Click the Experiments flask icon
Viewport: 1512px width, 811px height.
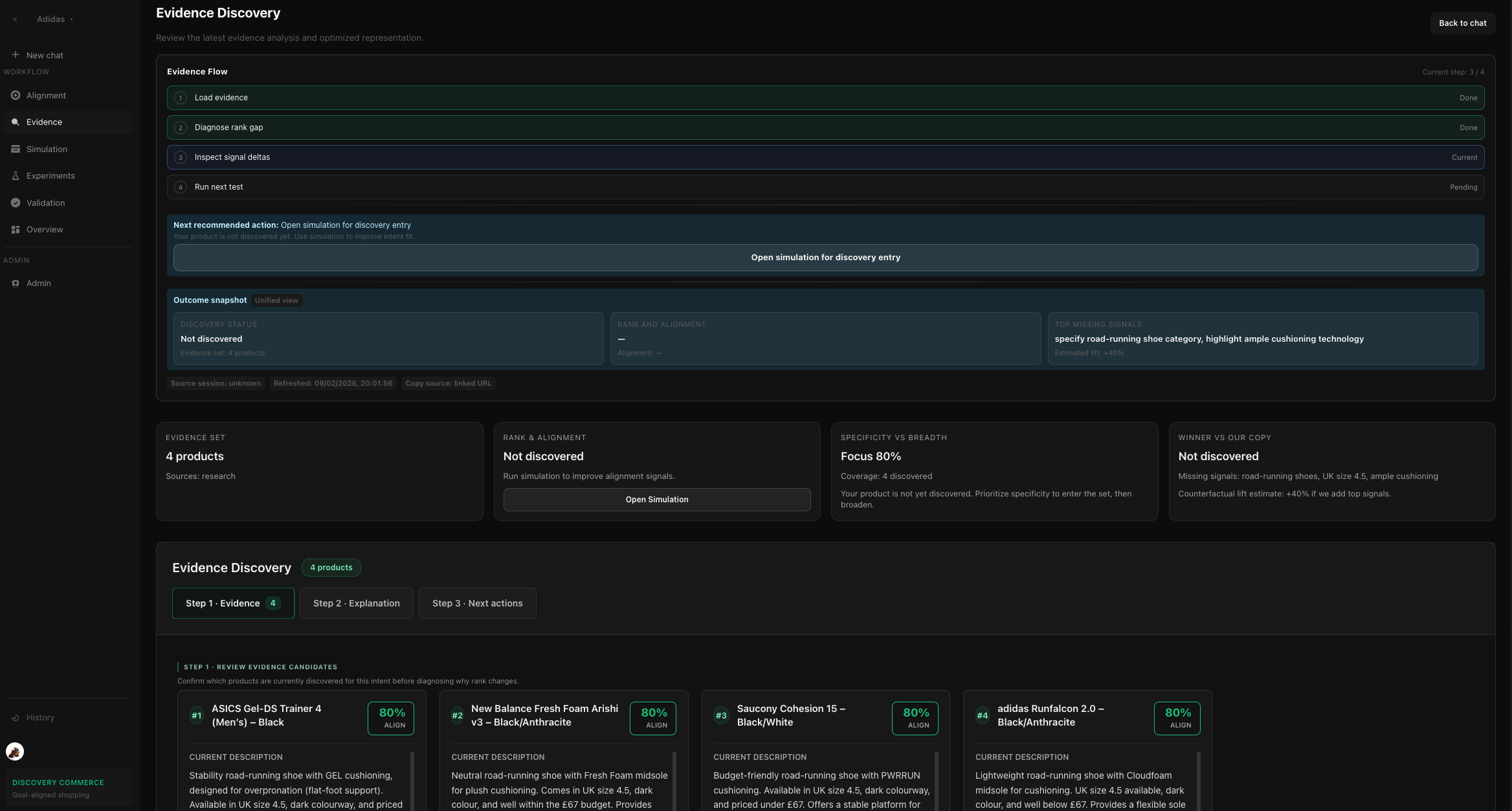coord(16,176)
